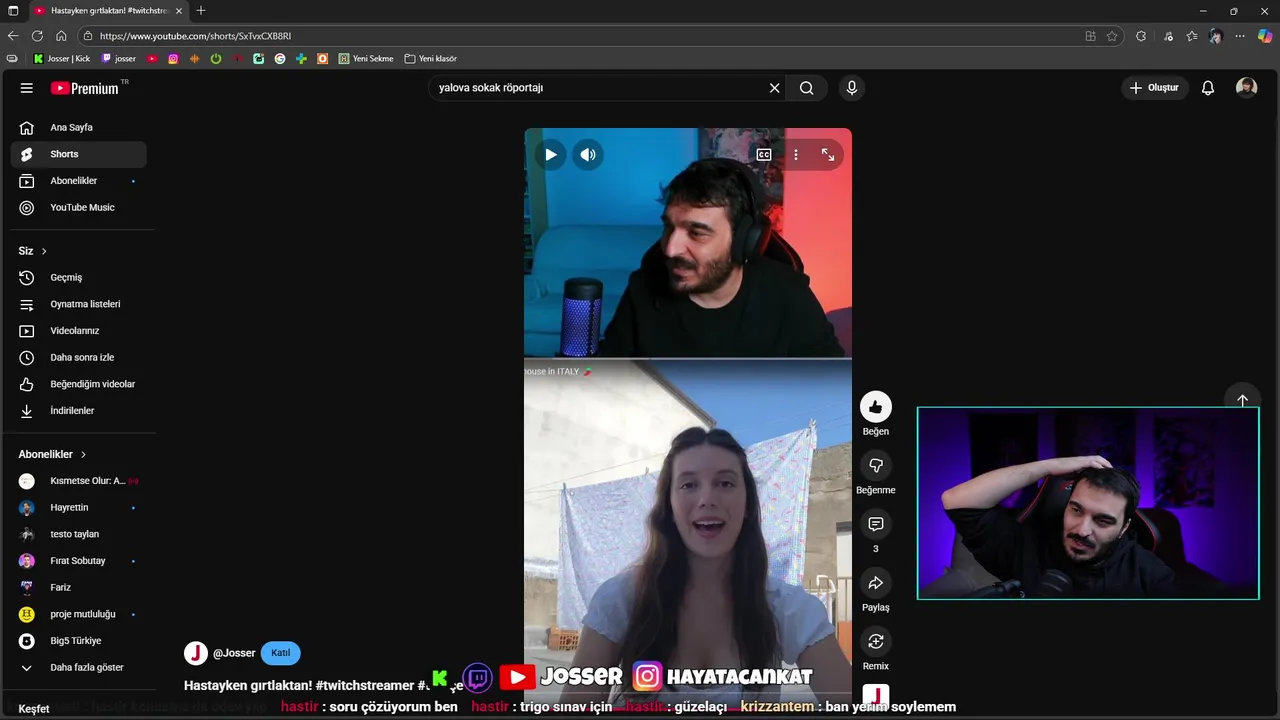The image size is (1280, 720).
Task: Open Josser | Kick bookmark
Action: point(62,59)
